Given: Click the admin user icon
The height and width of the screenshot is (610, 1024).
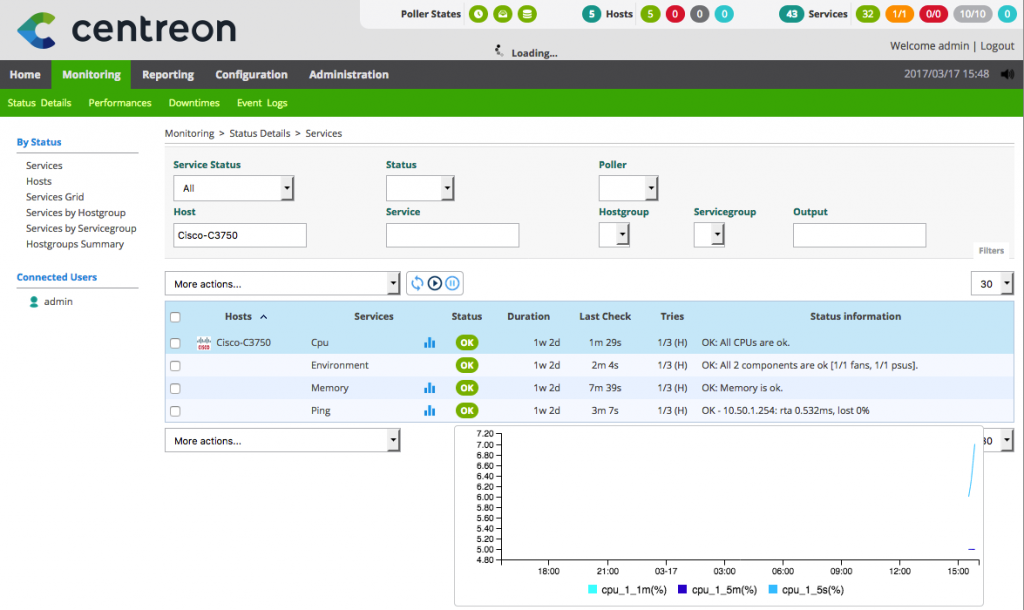Looking at the screenshot, I should coord(34,302).
